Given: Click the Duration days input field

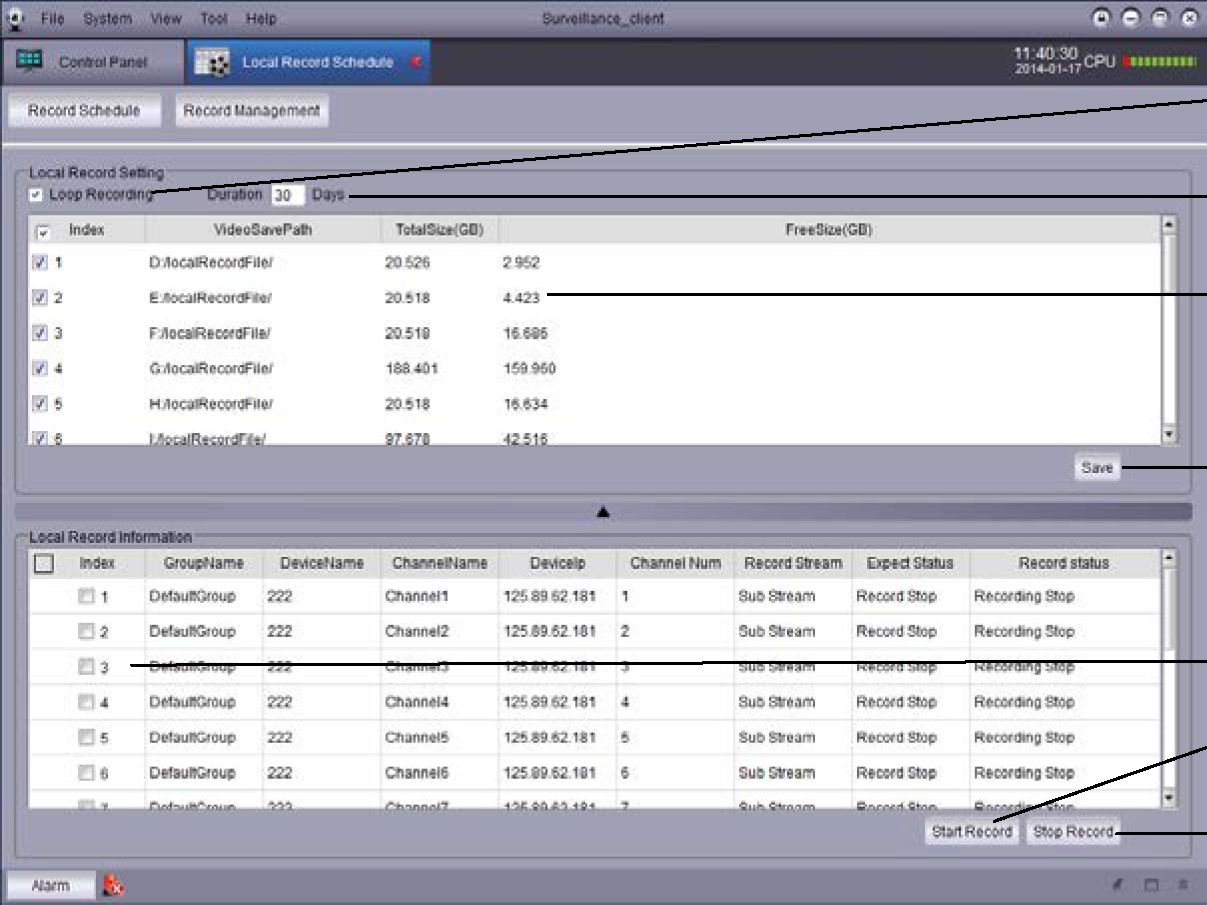Looking at the screenshot, I should pyautogui.click(x=287, y=196).
